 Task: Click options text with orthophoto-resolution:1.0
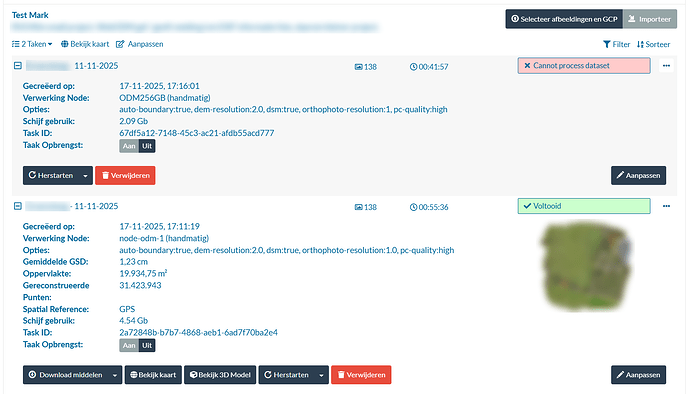point(286,250)
